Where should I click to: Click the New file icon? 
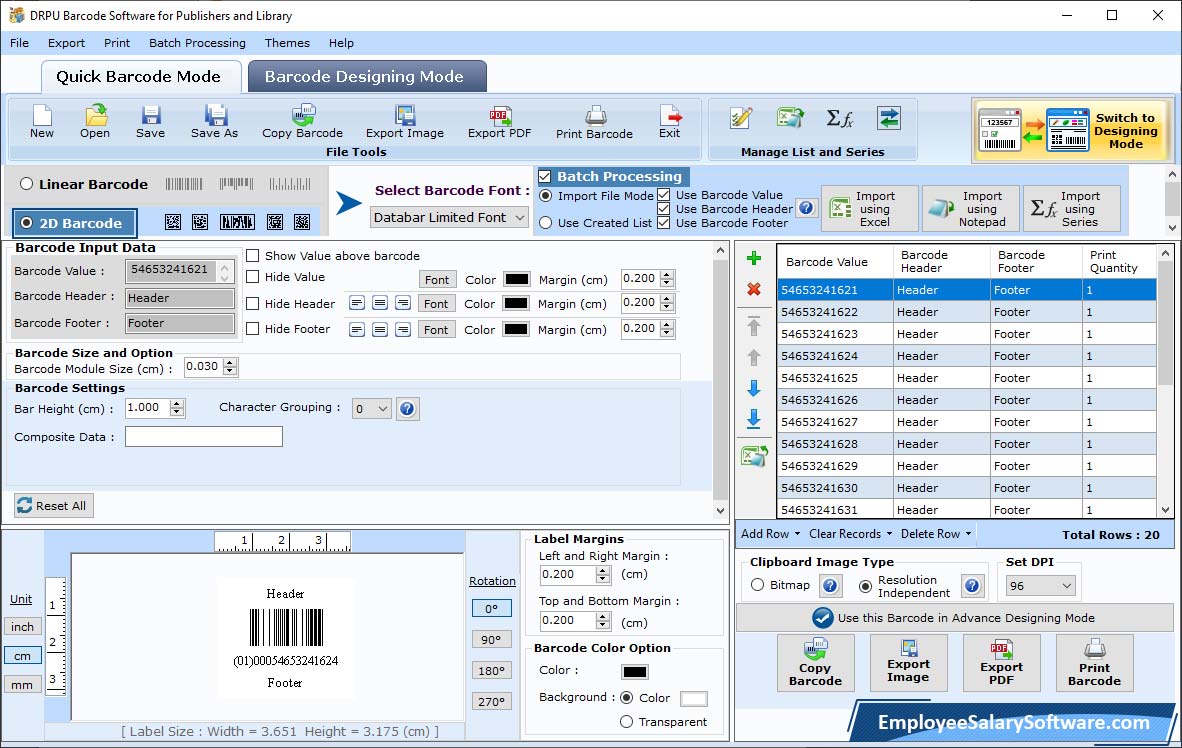coord(41,122)
